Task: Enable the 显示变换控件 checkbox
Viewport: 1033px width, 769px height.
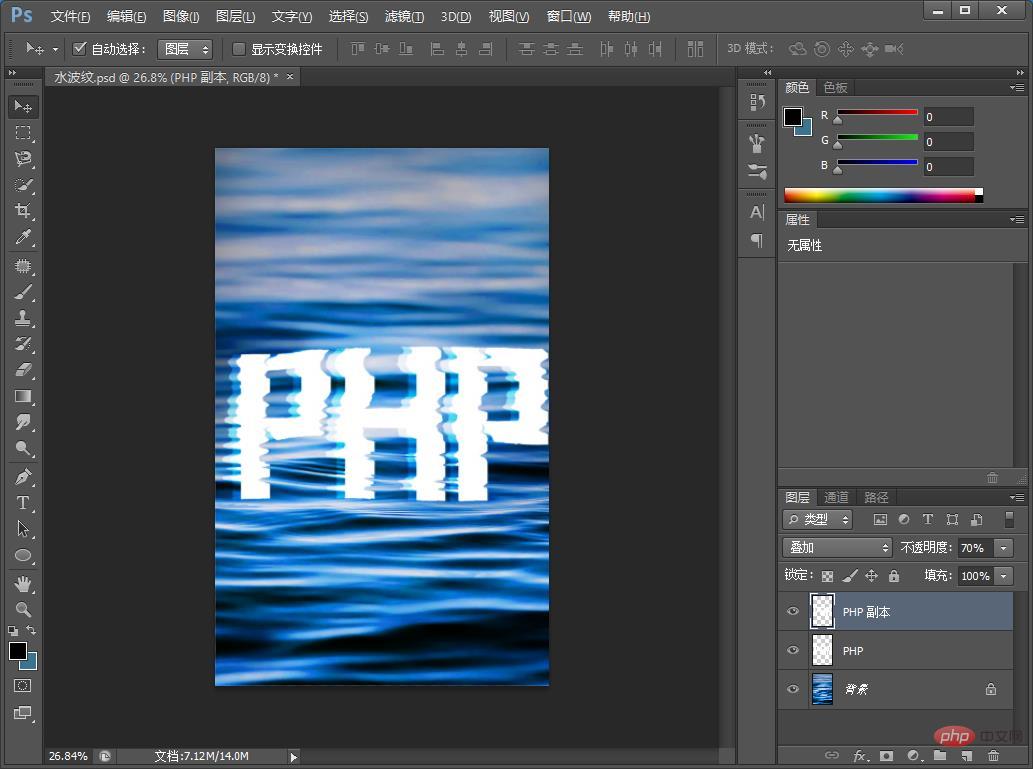Action: [x=239, y=49]
